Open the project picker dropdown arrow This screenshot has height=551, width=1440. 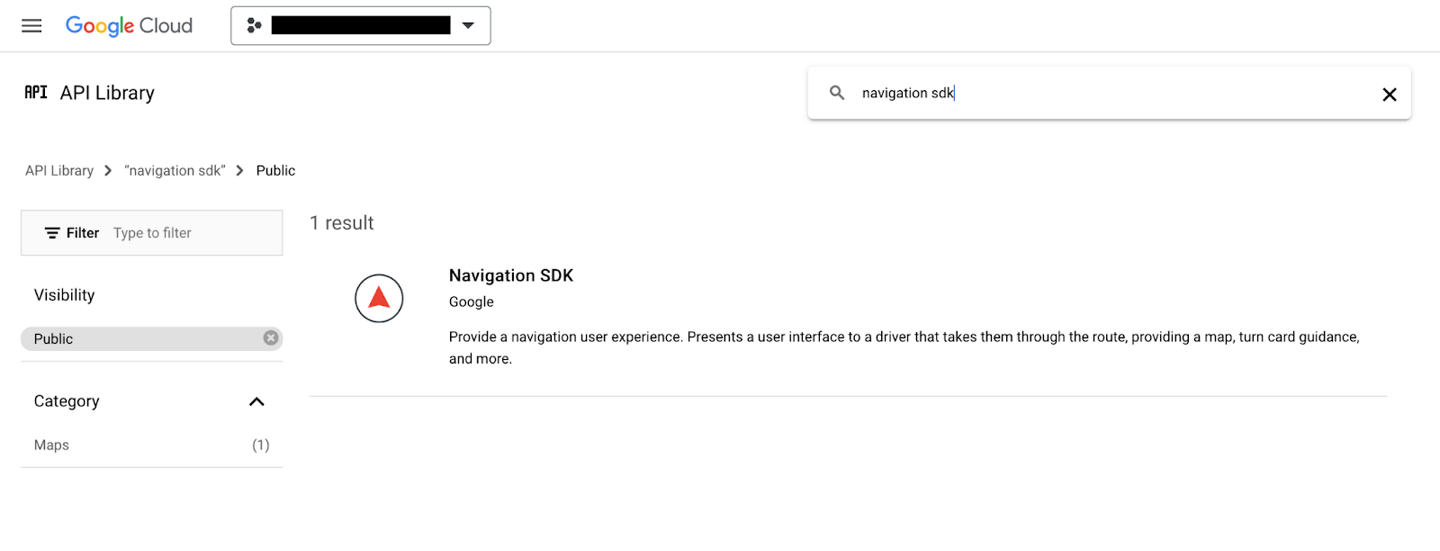click(x=468, y=26)
